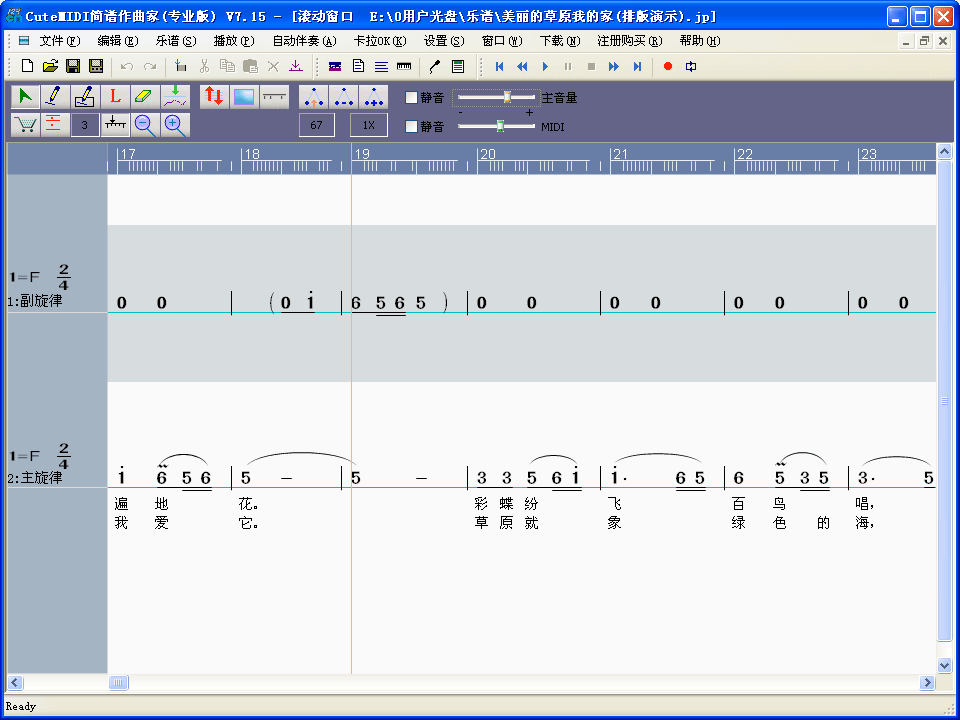Toggle the loop playback icon
Screen dimensions: 960x720
(691, 66)
